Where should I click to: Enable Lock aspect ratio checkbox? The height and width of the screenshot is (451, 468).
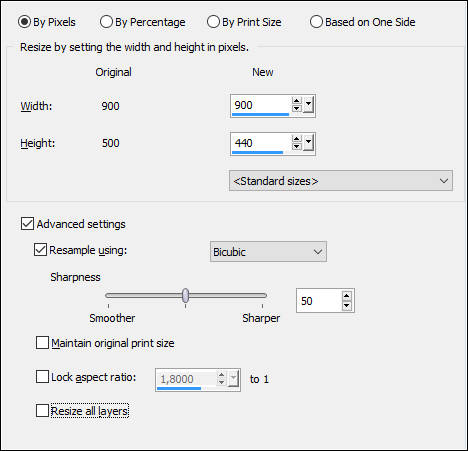[42, 377]
